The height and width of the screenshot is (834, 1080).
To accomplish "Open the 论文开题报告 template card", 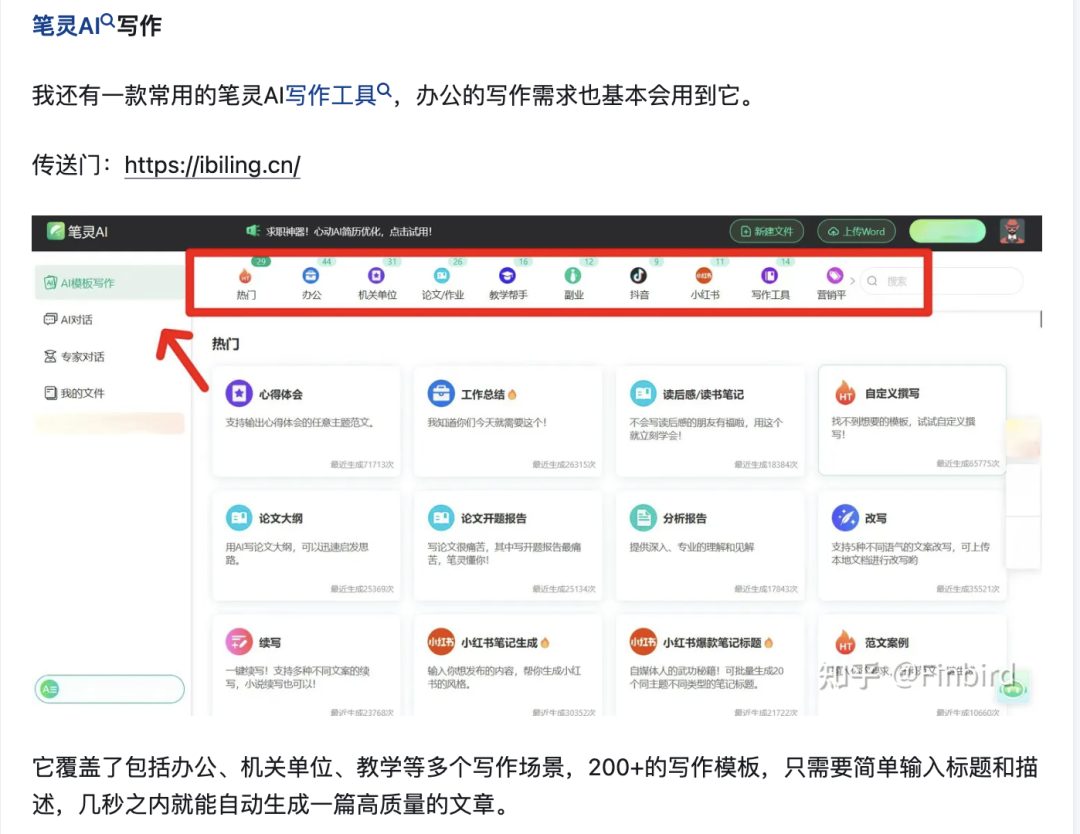I will click(508, 545).
